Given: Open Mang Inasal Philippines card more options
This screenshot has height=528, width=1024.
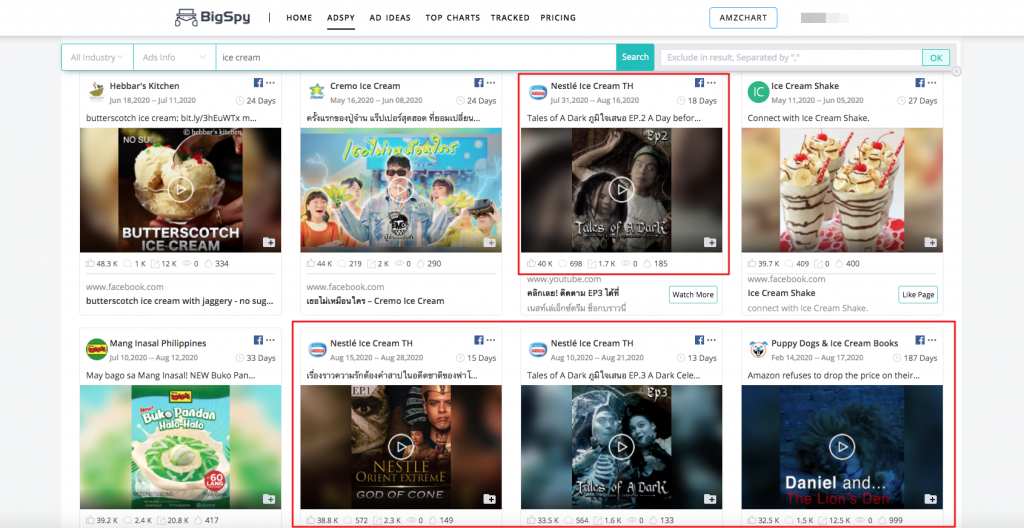Looking at the screenshot, I should (x=270, y=340).
